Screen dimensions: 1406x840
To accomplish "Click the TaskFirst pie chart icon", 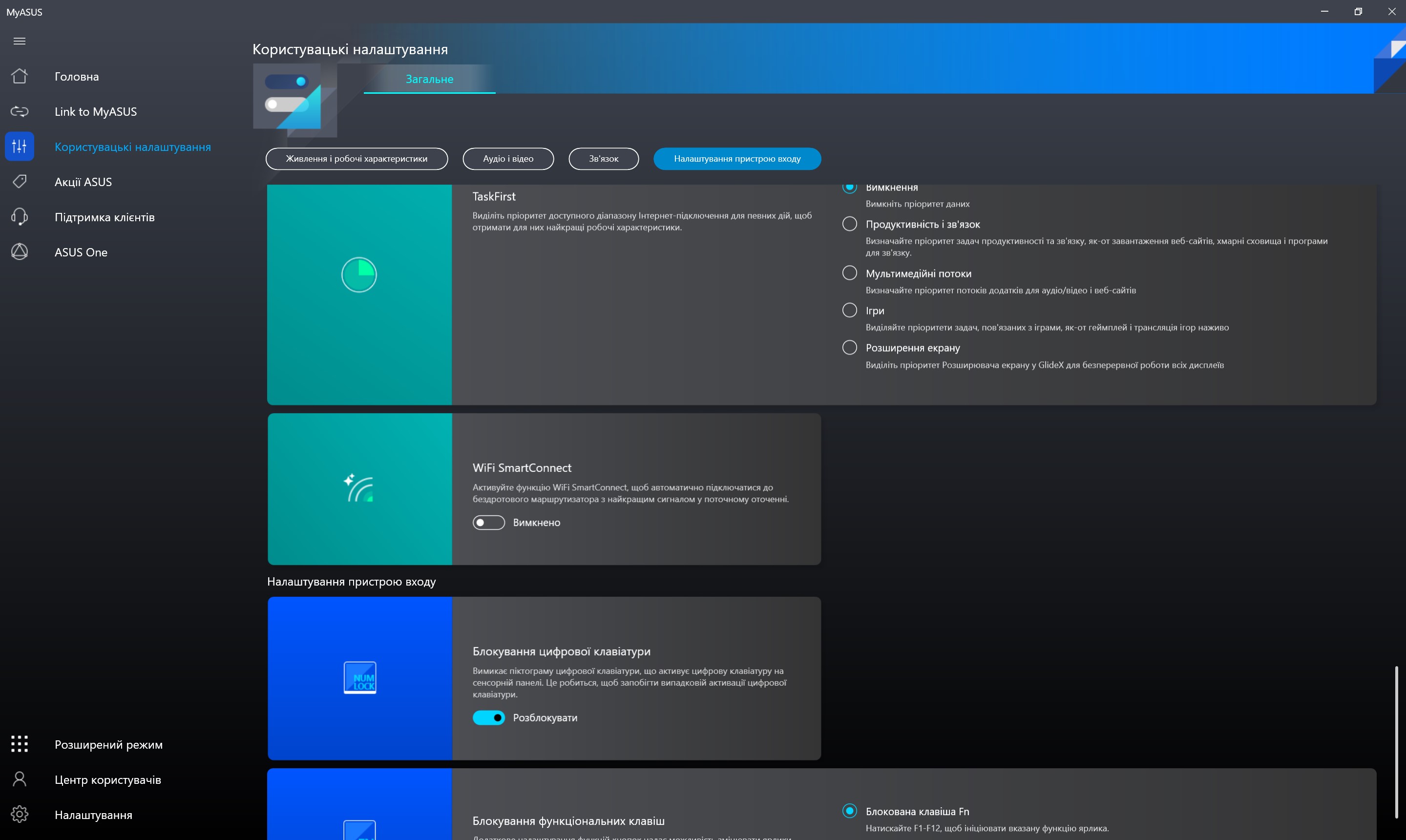I will 359,275.
